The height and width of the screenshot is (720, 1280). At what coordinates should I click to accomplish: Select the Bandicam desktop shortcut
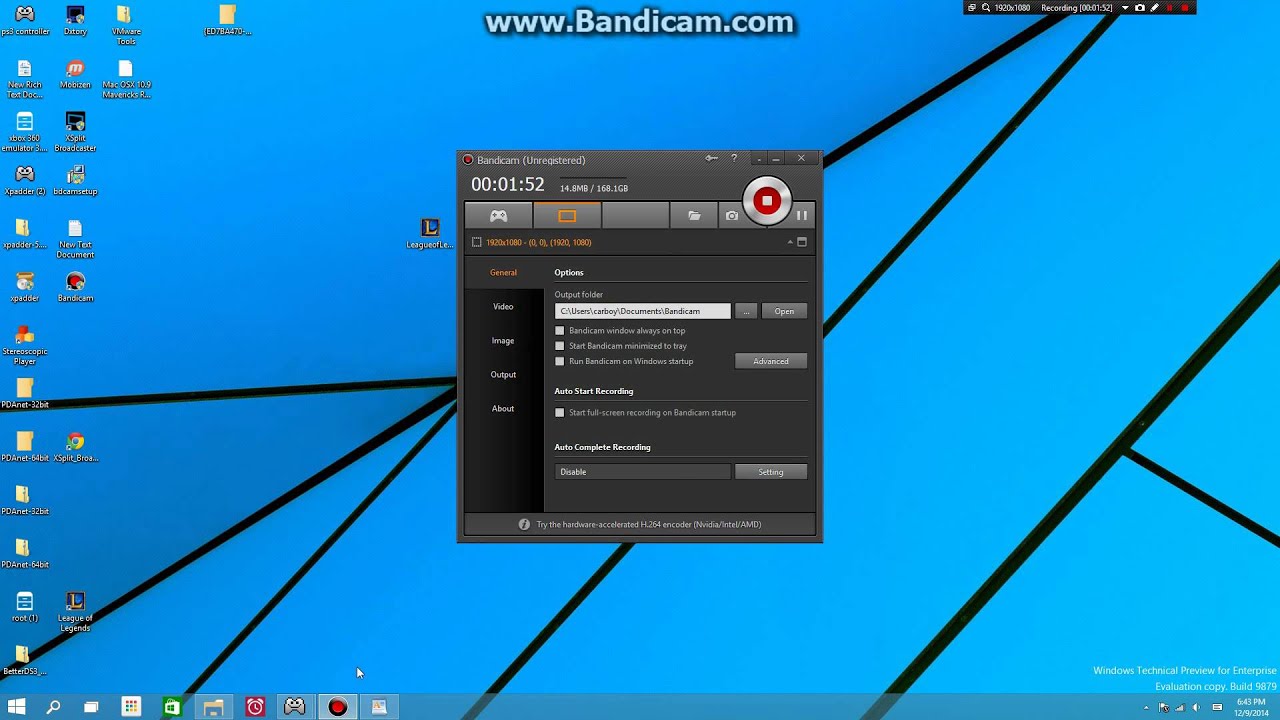click(x=75, y=286)
